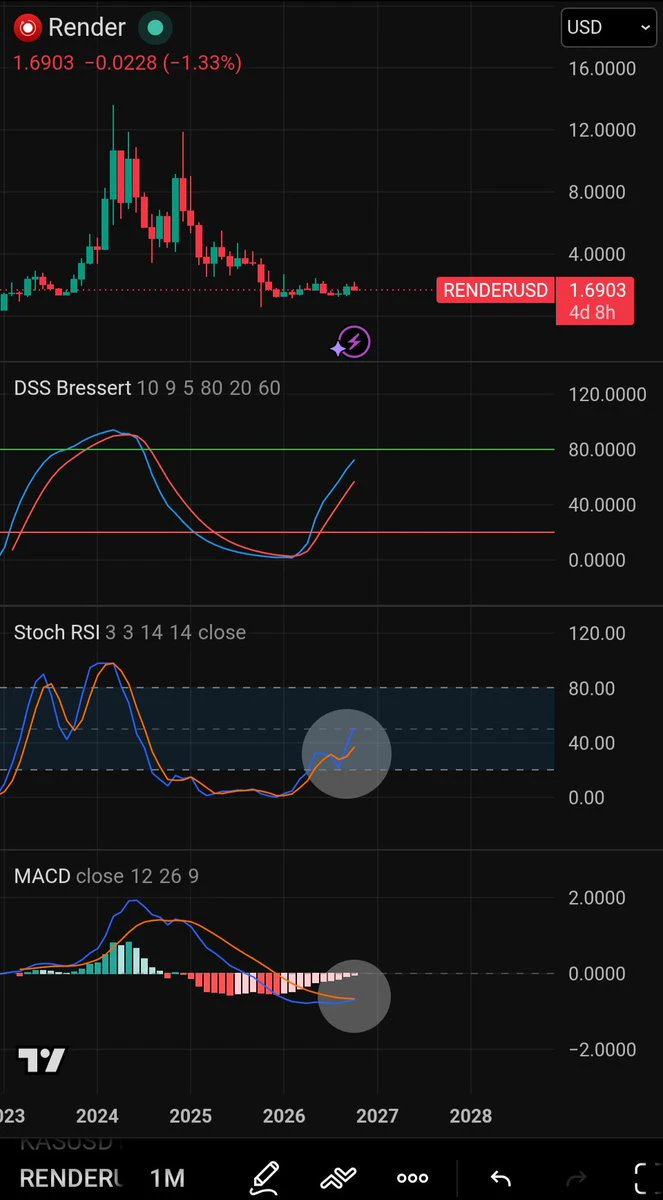The image size is (663, 1200).
Task: Open the purple lightning alert icon
Action: [x=352, y=342]
